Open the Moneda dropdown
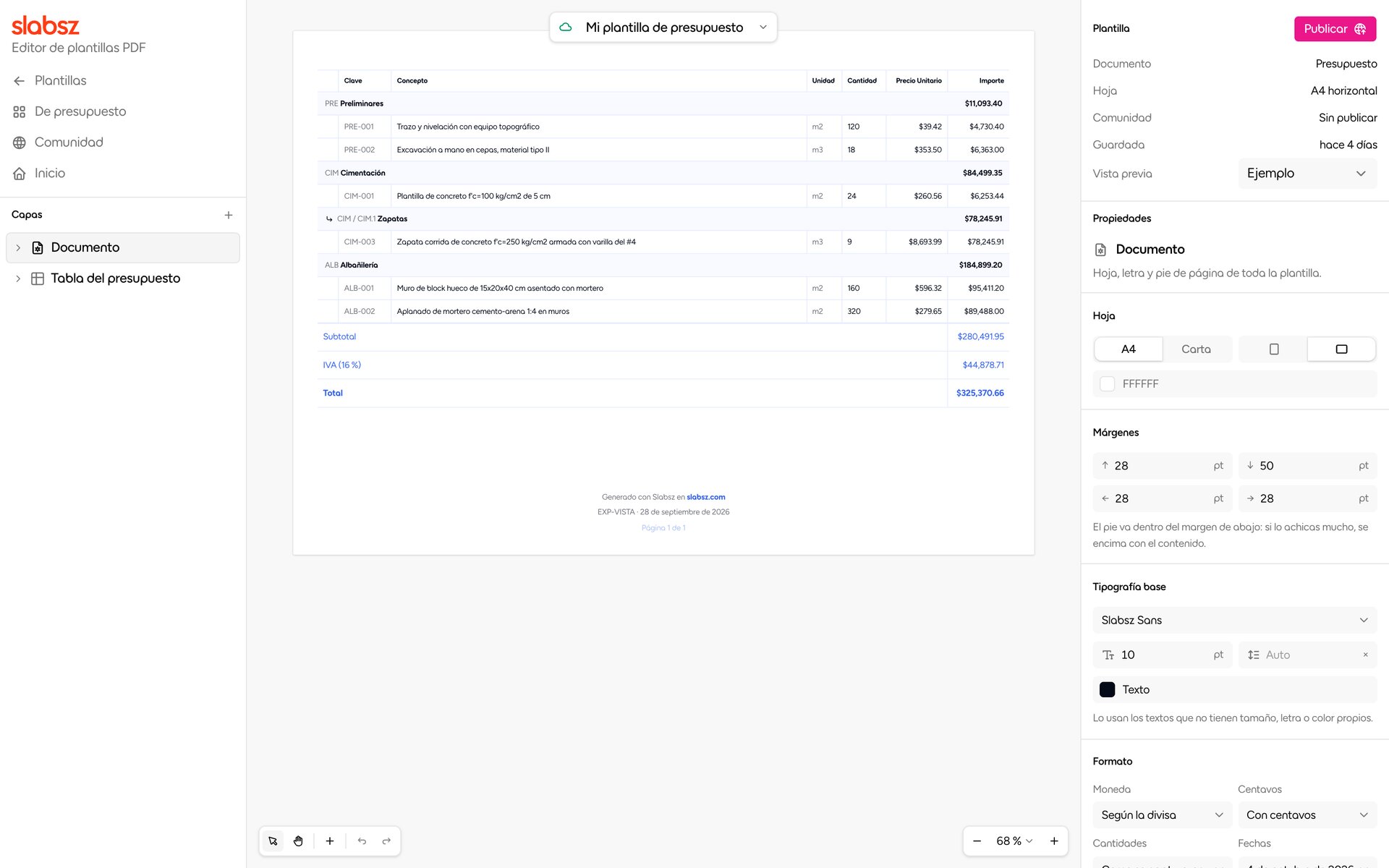The height and width of the screenshot is (868, 1389). pos(1162,814)
